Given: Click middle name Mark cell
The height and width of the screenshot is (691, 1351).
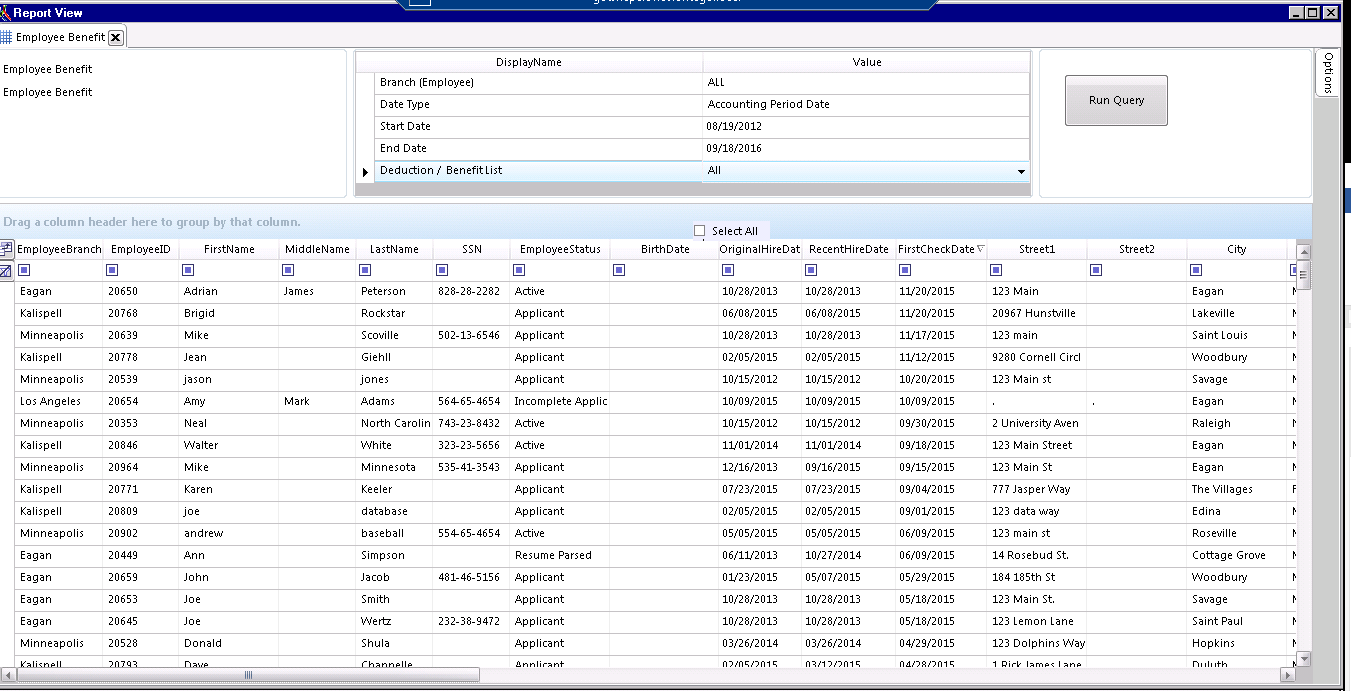Looking at the screenshot, I should click(x=318, y=401).
